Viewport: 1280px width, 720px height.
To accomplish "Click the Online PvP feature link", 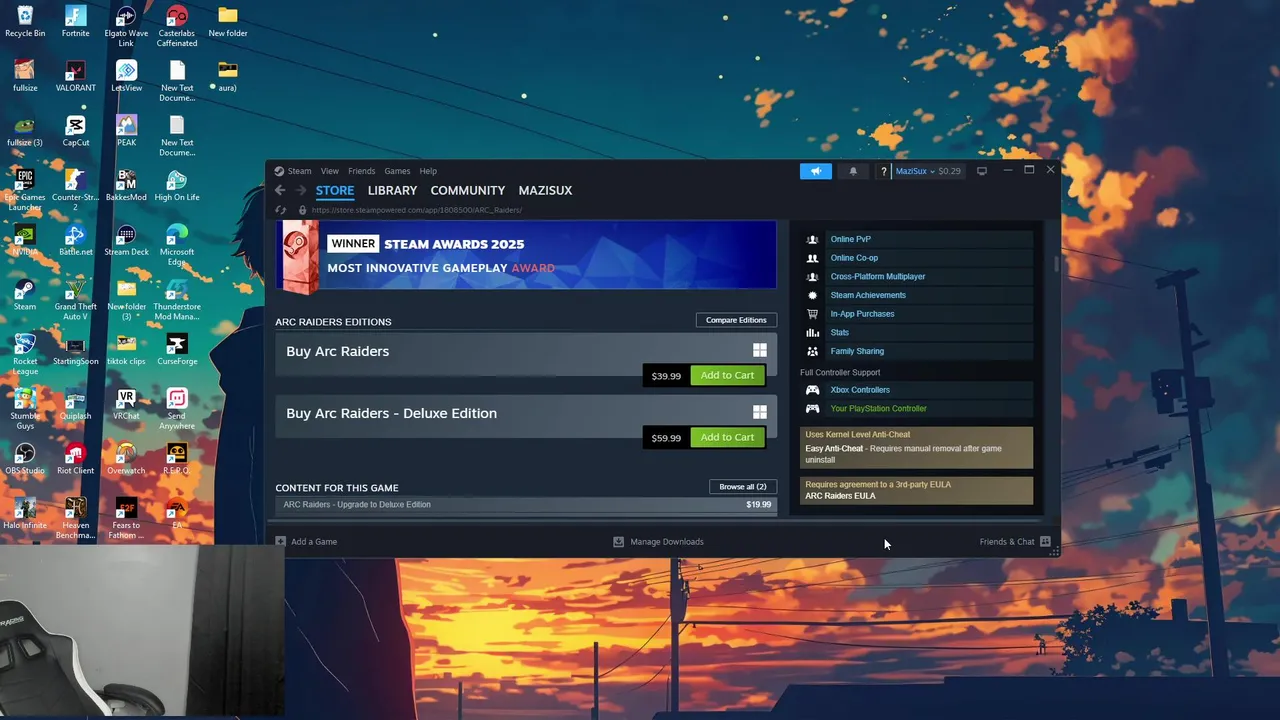I will point(850,239).
